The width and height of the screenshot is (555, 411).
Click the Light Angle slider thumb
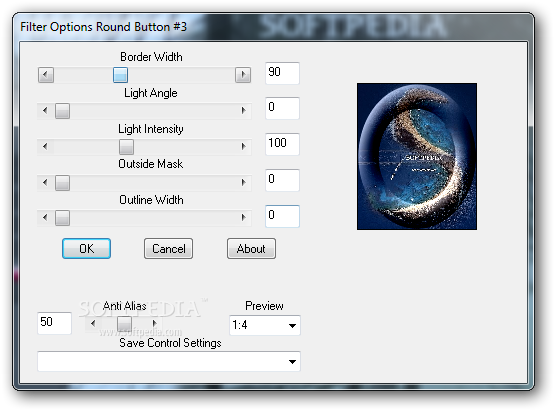coord(62,111)
